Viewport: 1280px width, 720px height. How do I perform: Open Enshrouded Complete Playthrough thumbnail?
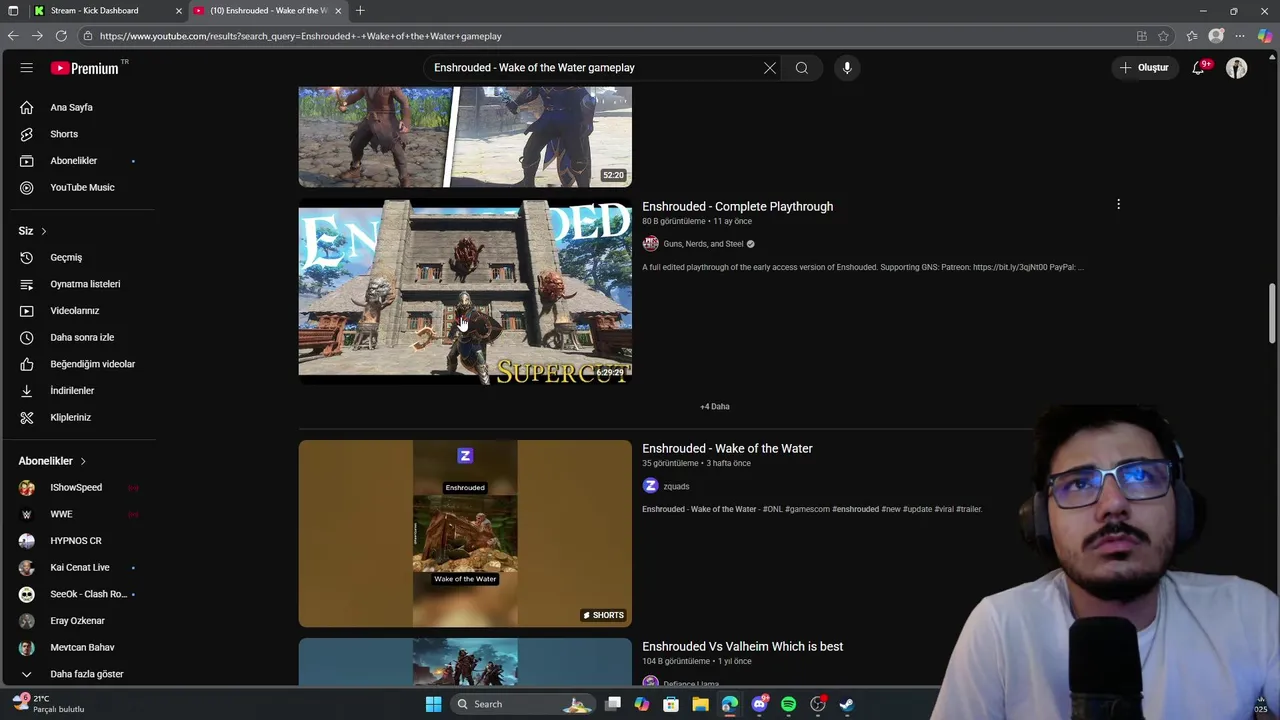tap(465, 292)
